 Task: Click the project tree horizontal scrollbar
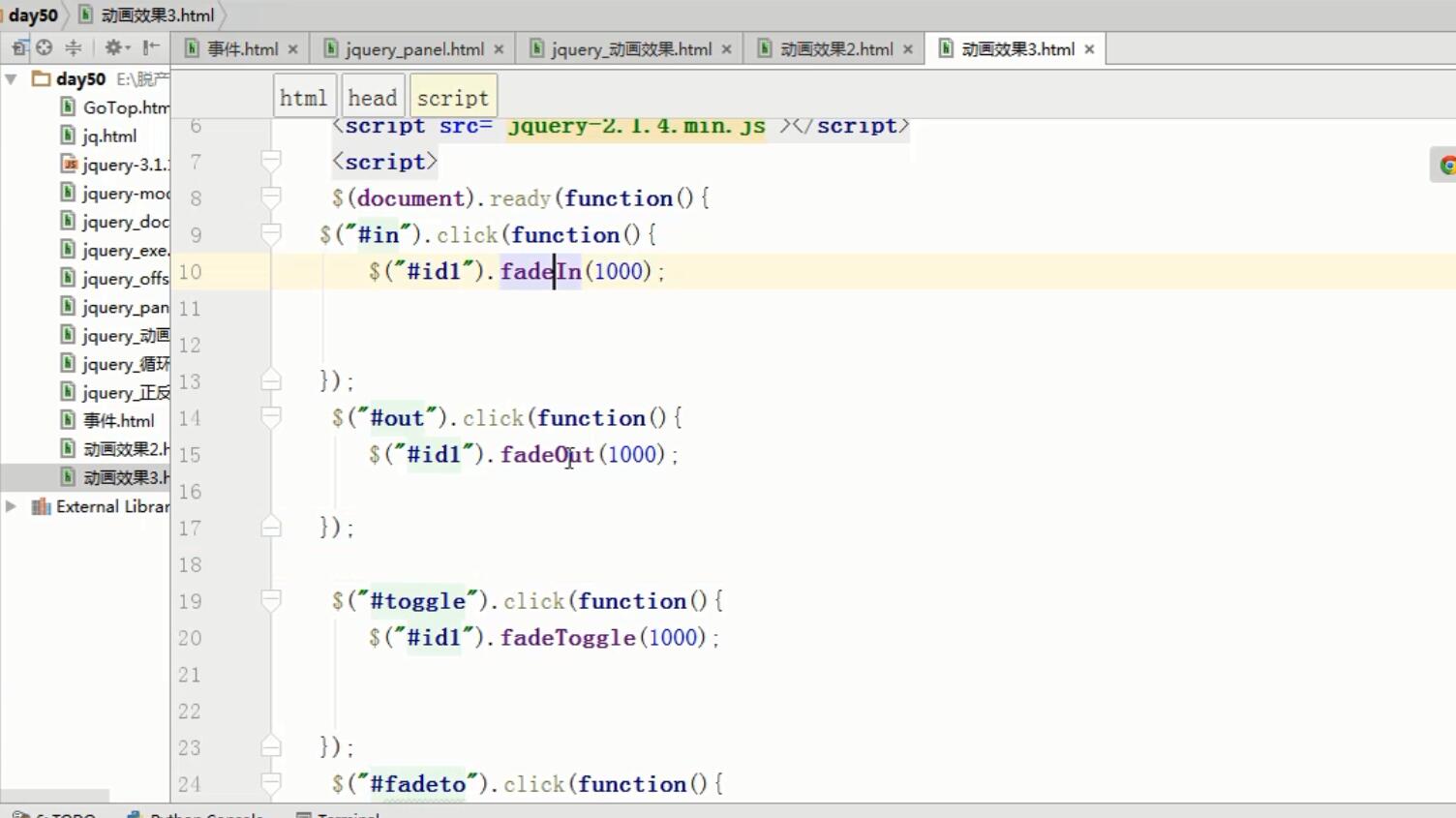55,796
